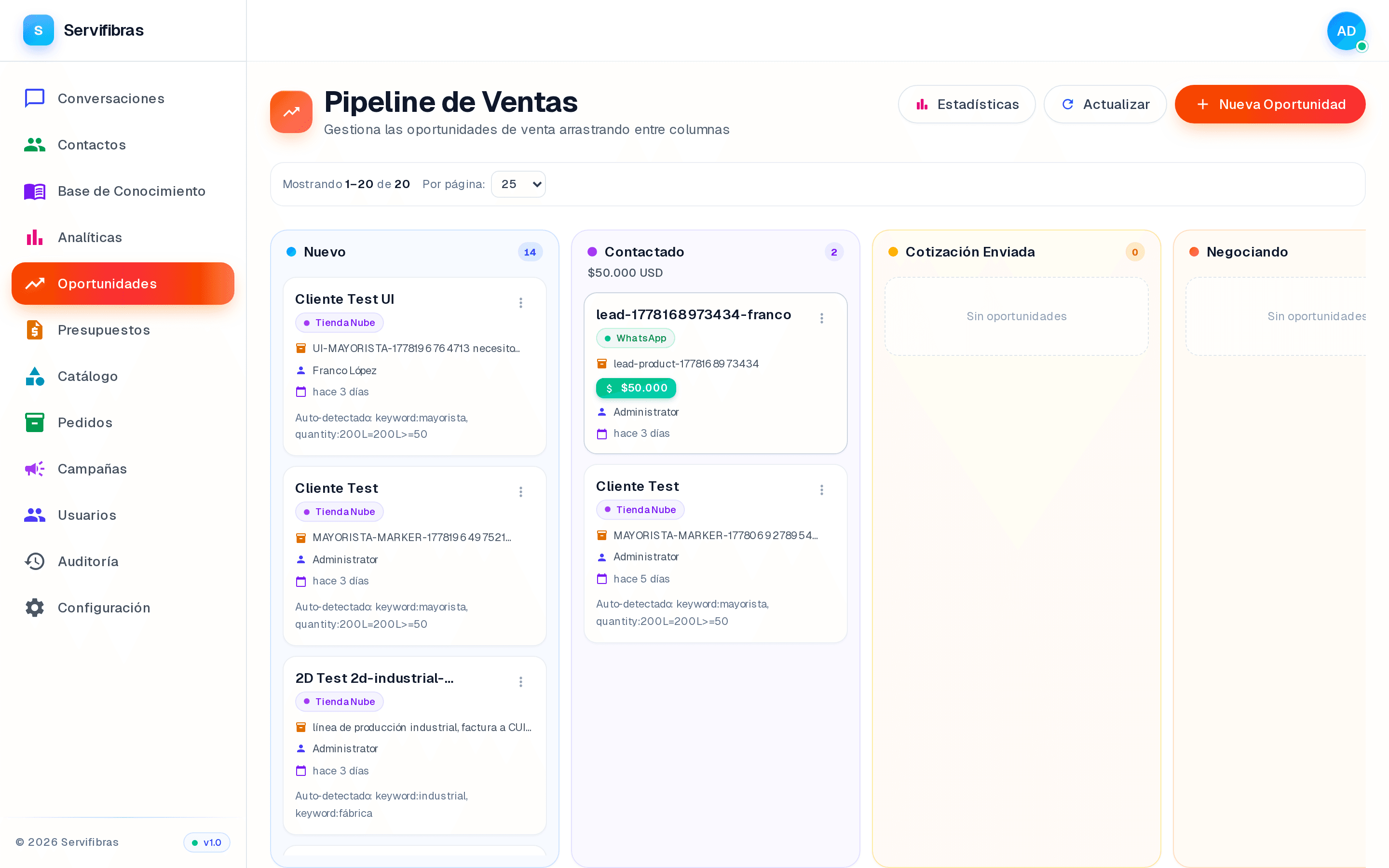Click the Actualizar circular arrow icon
Image resolution: width=1389 pixels, height=868 pixels.
point(1068,105)
